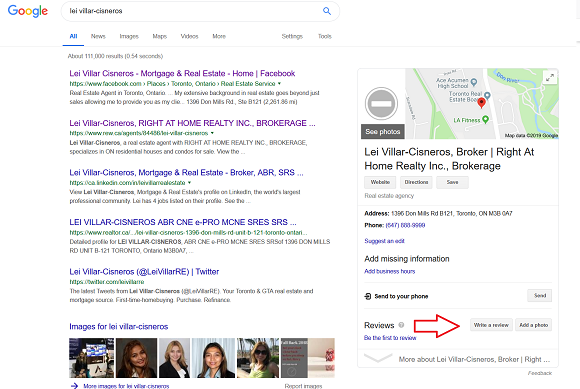
Task: Click the blue search magnifier icon
Action: 327,11
